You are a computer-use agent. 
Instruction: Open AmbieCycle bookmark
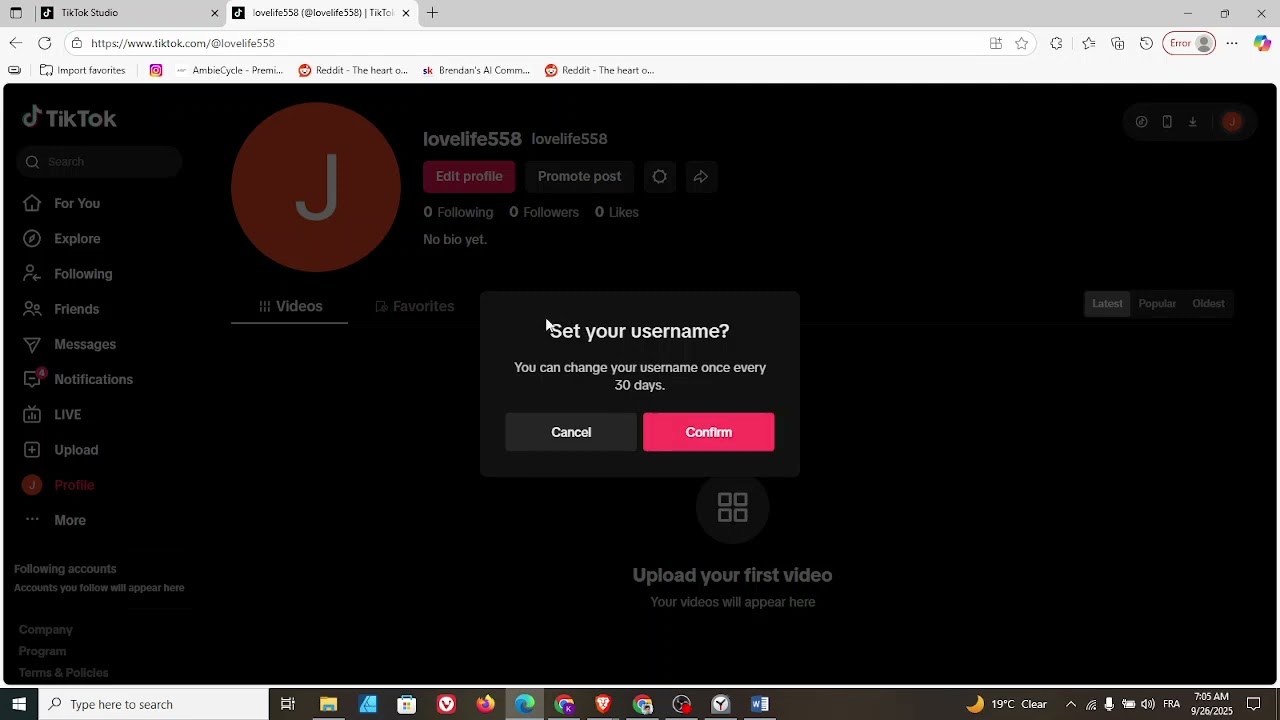pos(229,70)
